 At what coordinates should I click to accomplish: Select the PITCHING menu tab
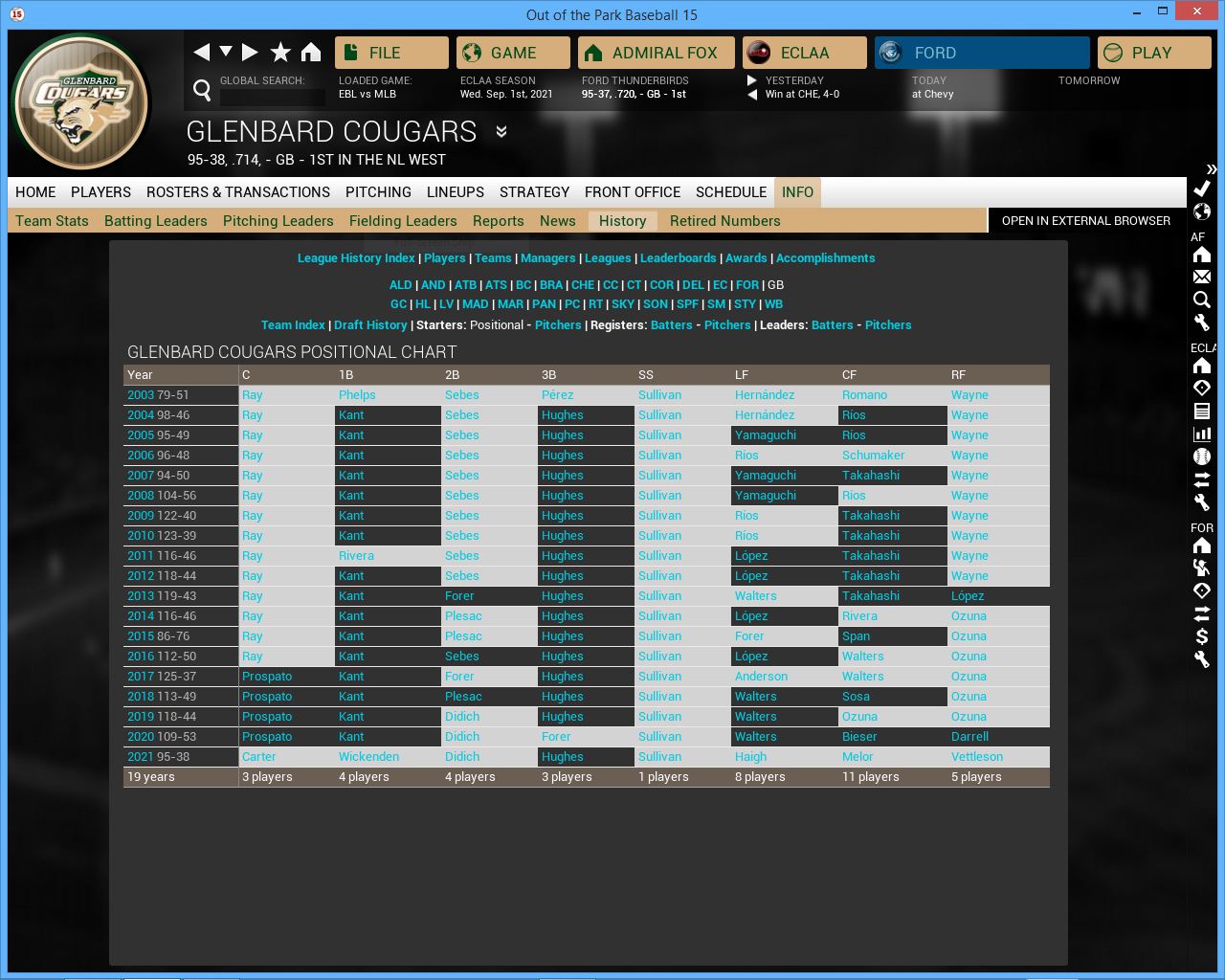click(378, 192)
